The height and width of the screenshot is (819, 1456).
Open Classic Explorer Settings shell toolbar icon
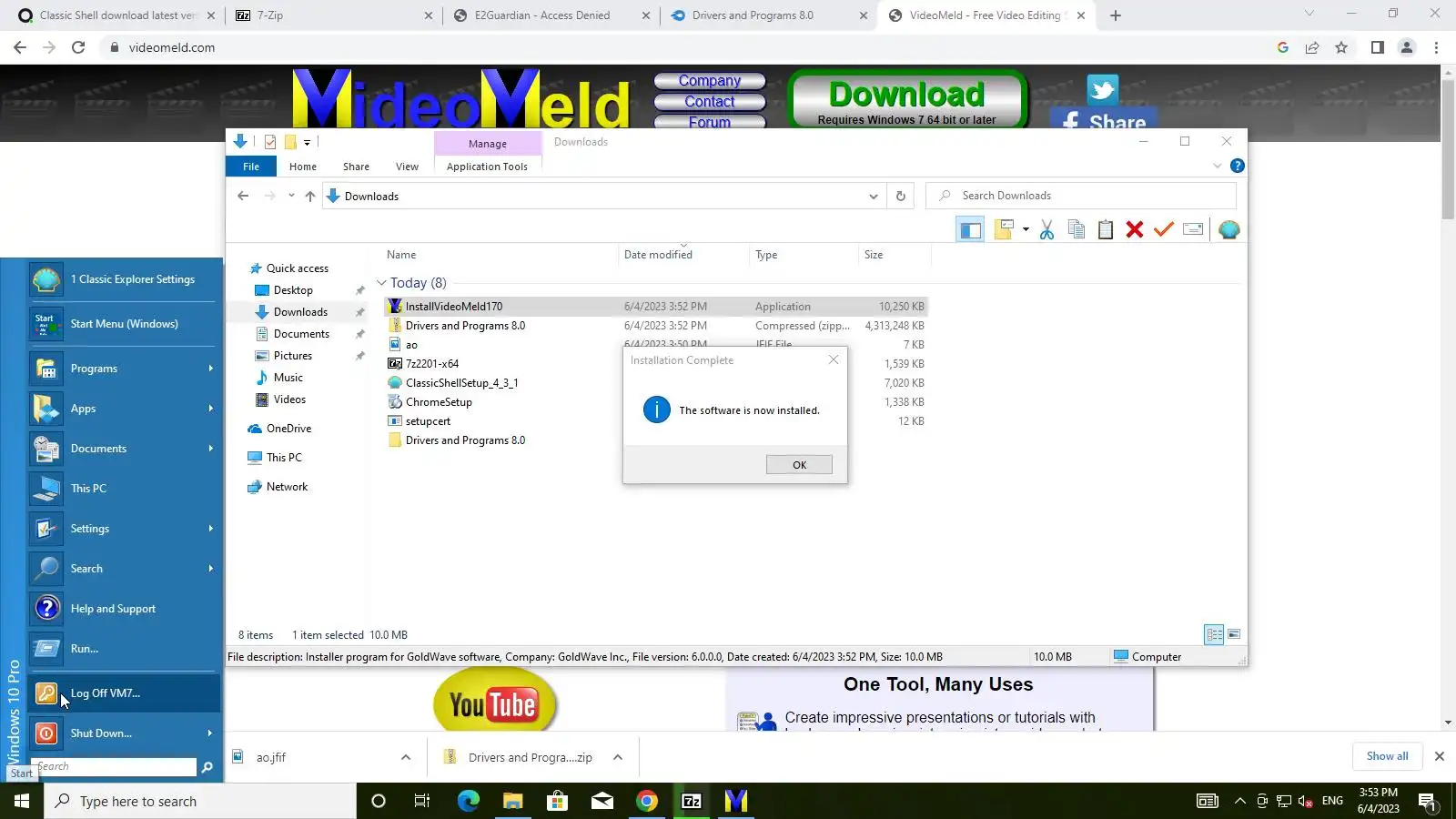pos(1228,230)
